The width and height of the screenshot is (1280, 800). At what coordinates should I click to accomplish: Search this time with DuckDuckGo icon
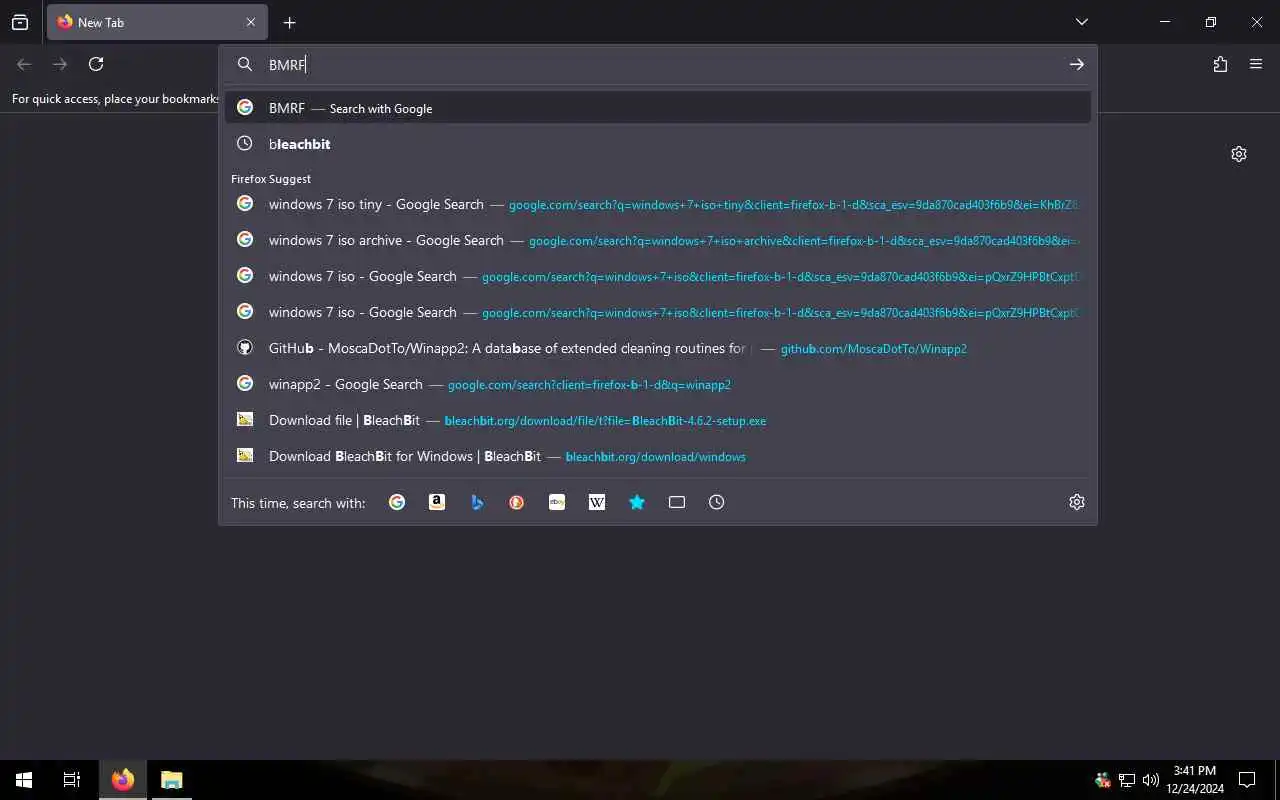(x=517, y=502)
